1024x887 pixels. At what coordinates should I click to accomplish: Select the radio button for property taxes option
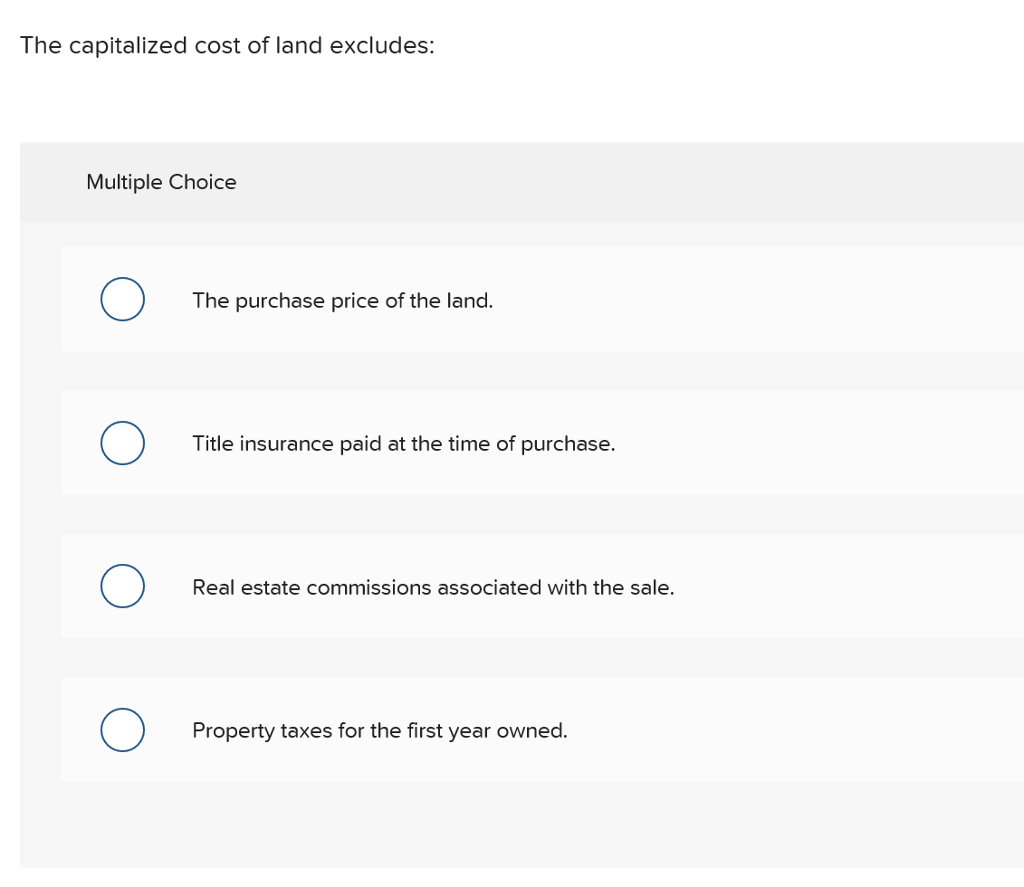(122, 729)
